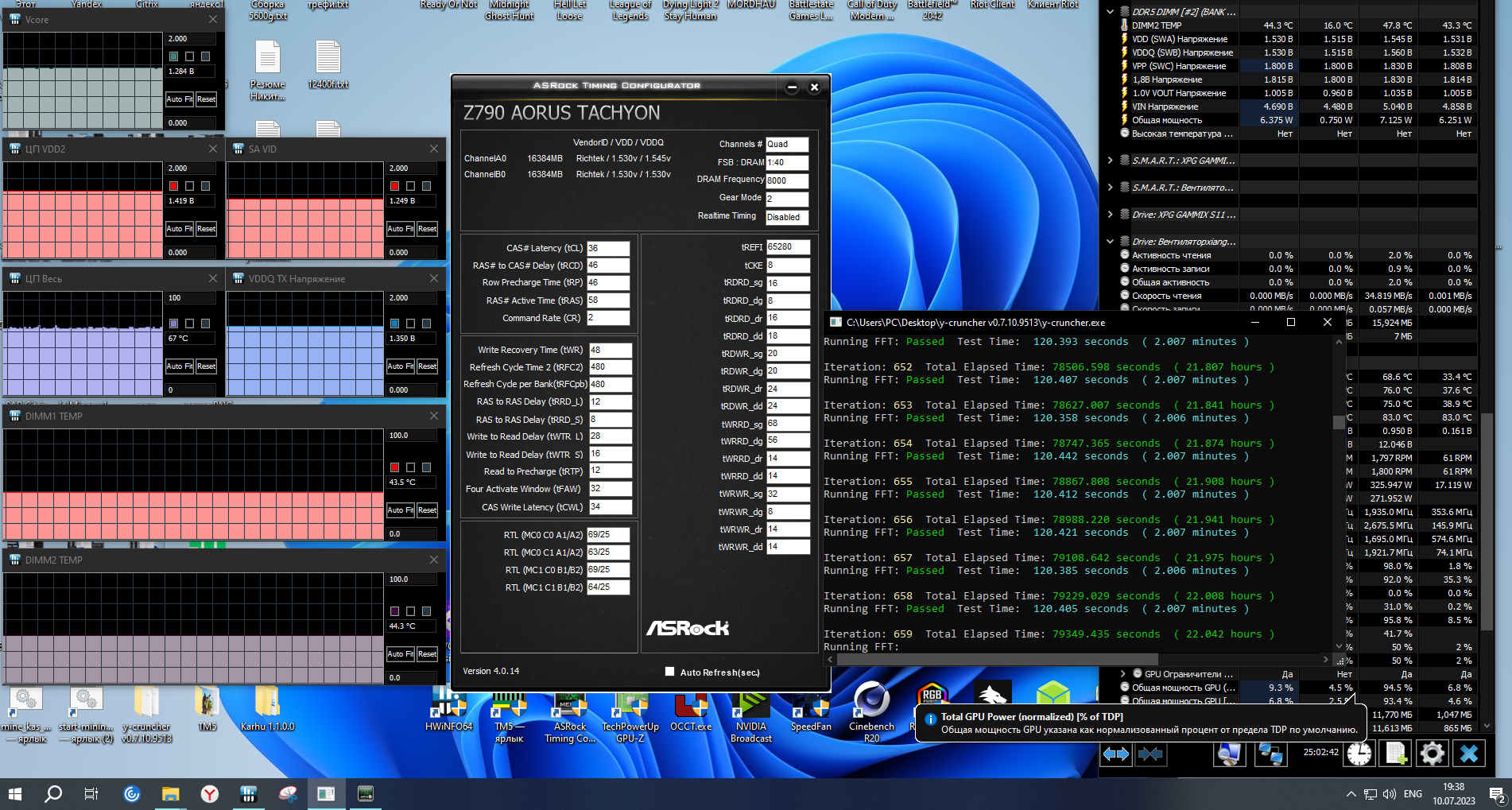Open the volume control in the system tray
The height and width of the screenshot is (810, 1512).
tap(1390, 794)
